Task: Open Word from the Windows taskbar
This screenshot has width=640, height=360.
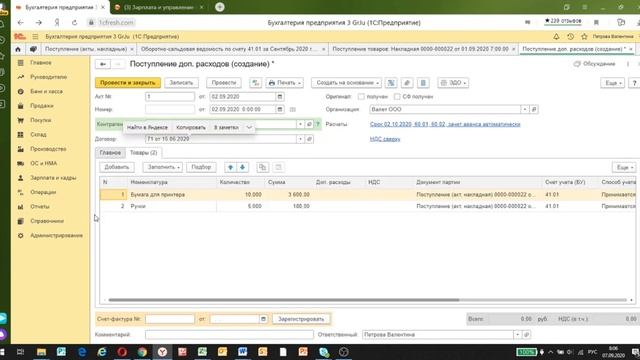Action: tap(242, 351)
